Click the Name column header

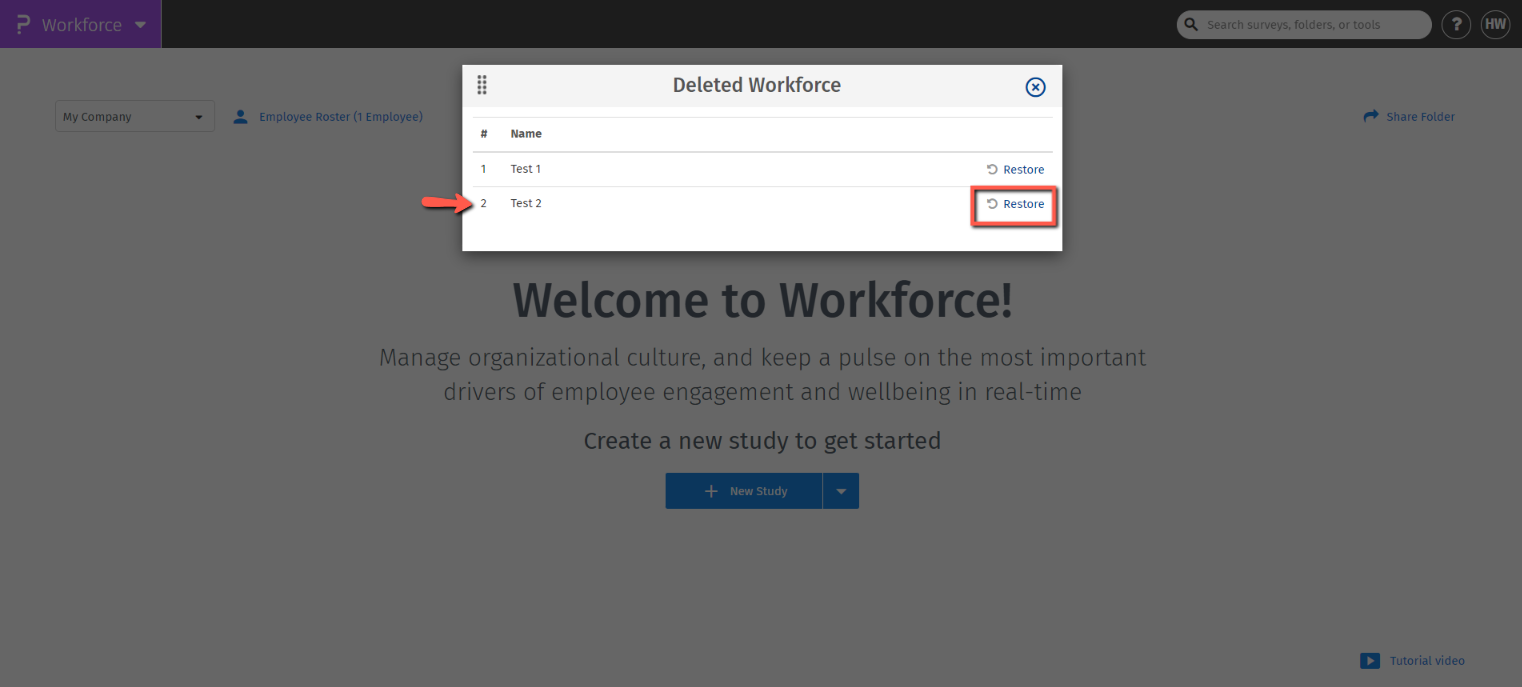click(526, 133)
